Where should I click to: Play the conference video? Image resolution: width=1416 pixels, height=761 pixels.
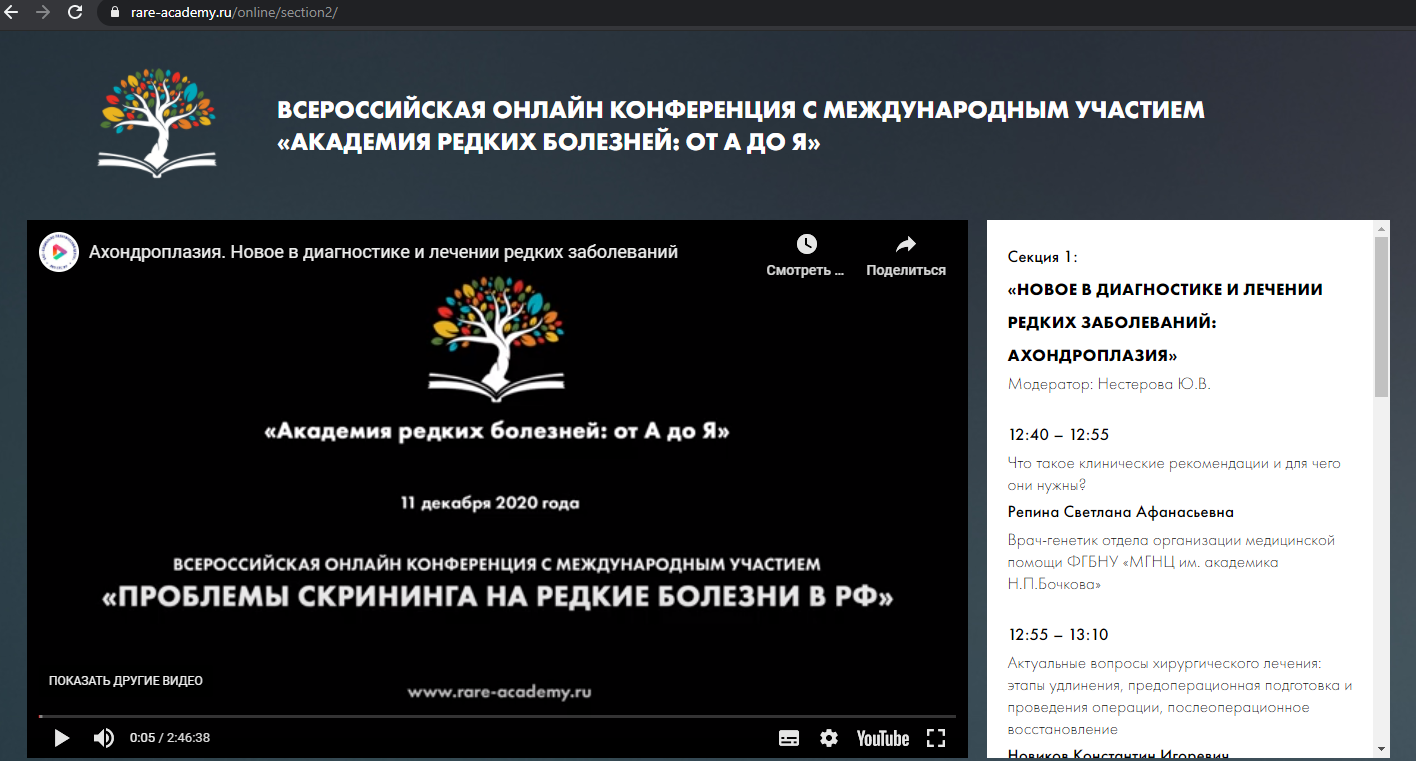pos(61,738)
